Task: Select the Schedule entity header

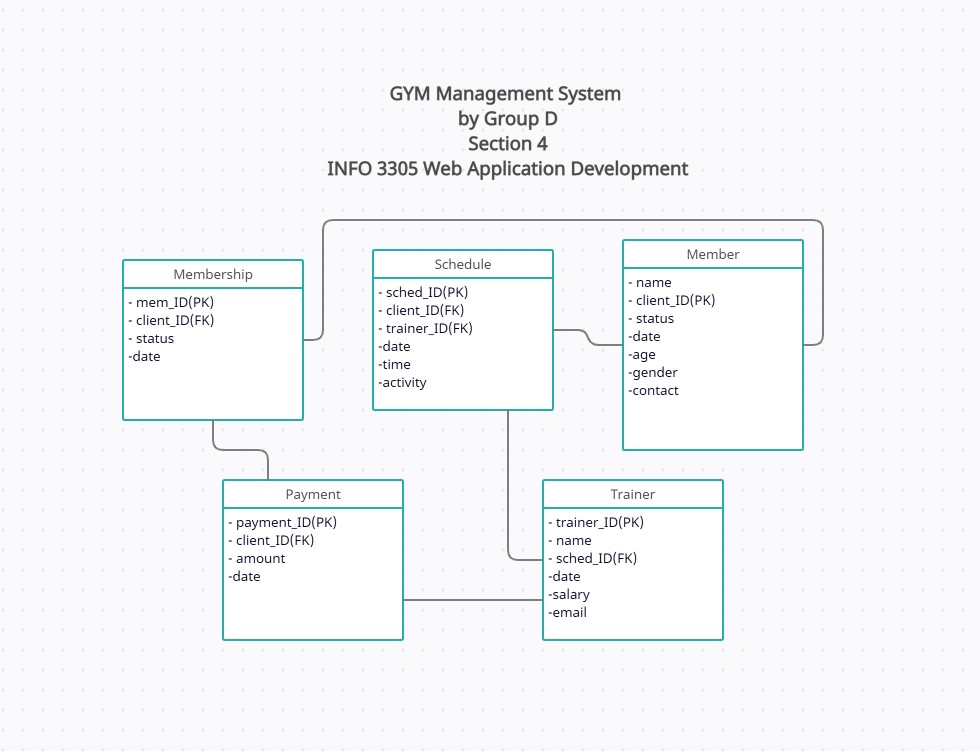Action: (x=463, y=264)
